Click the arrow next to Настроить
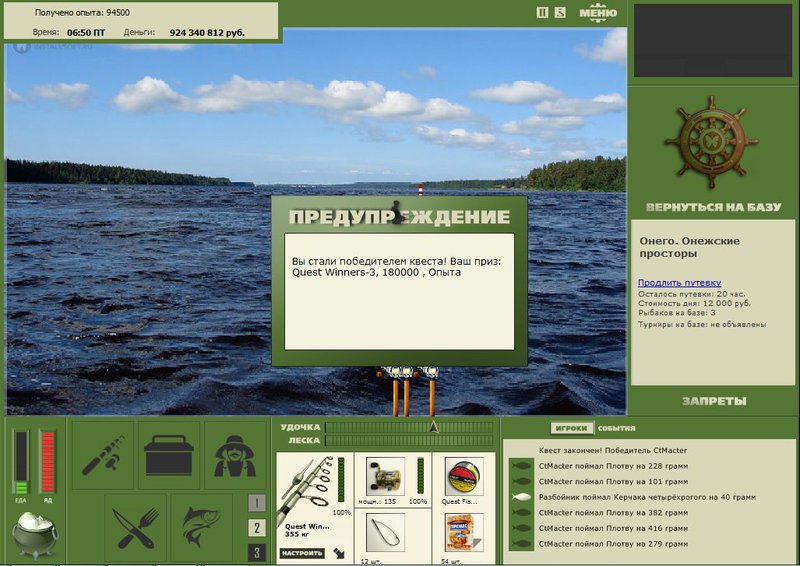 (339, 553)
